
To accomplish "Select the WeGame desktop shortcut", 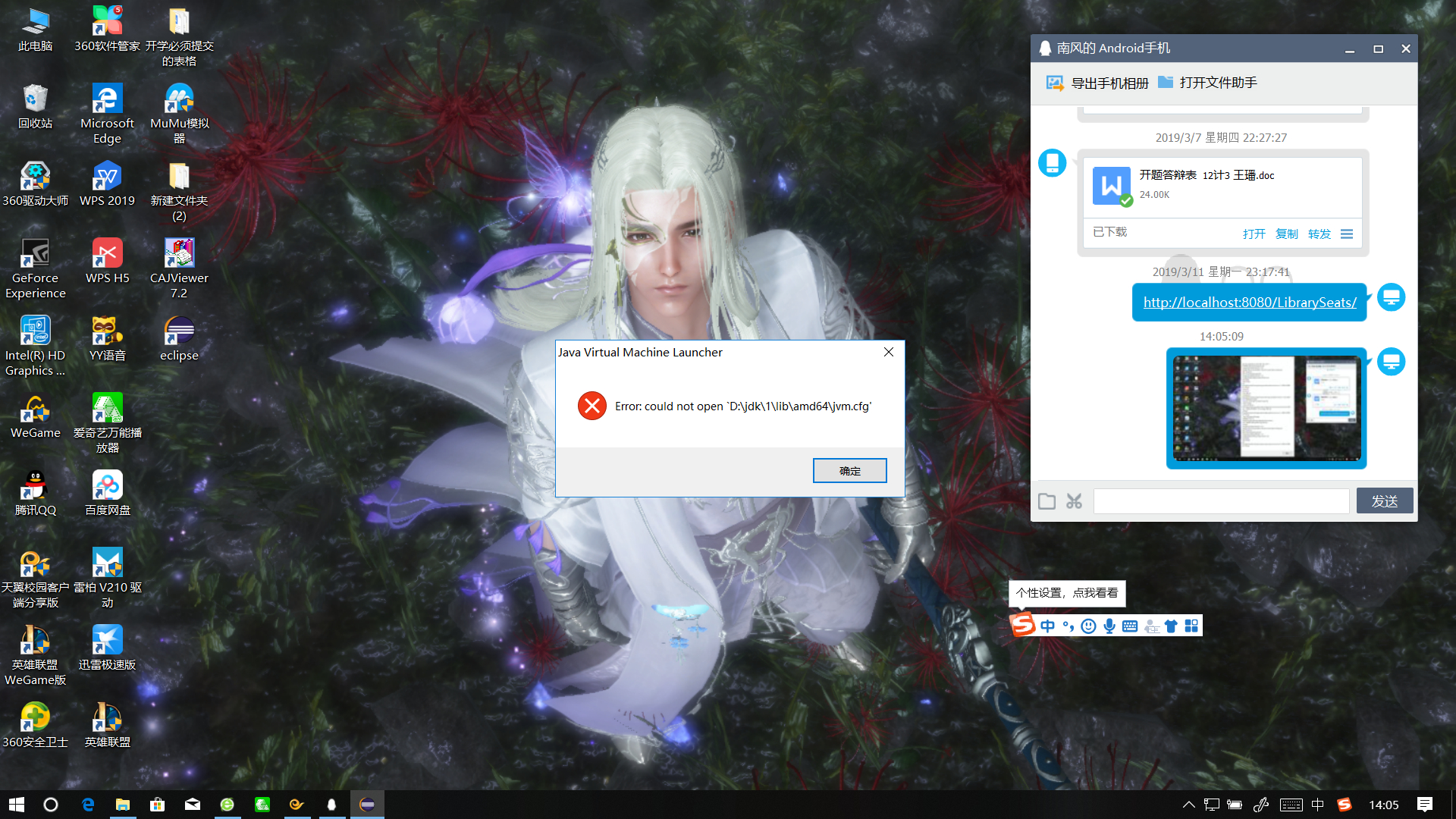I will (x=36, y=417).
